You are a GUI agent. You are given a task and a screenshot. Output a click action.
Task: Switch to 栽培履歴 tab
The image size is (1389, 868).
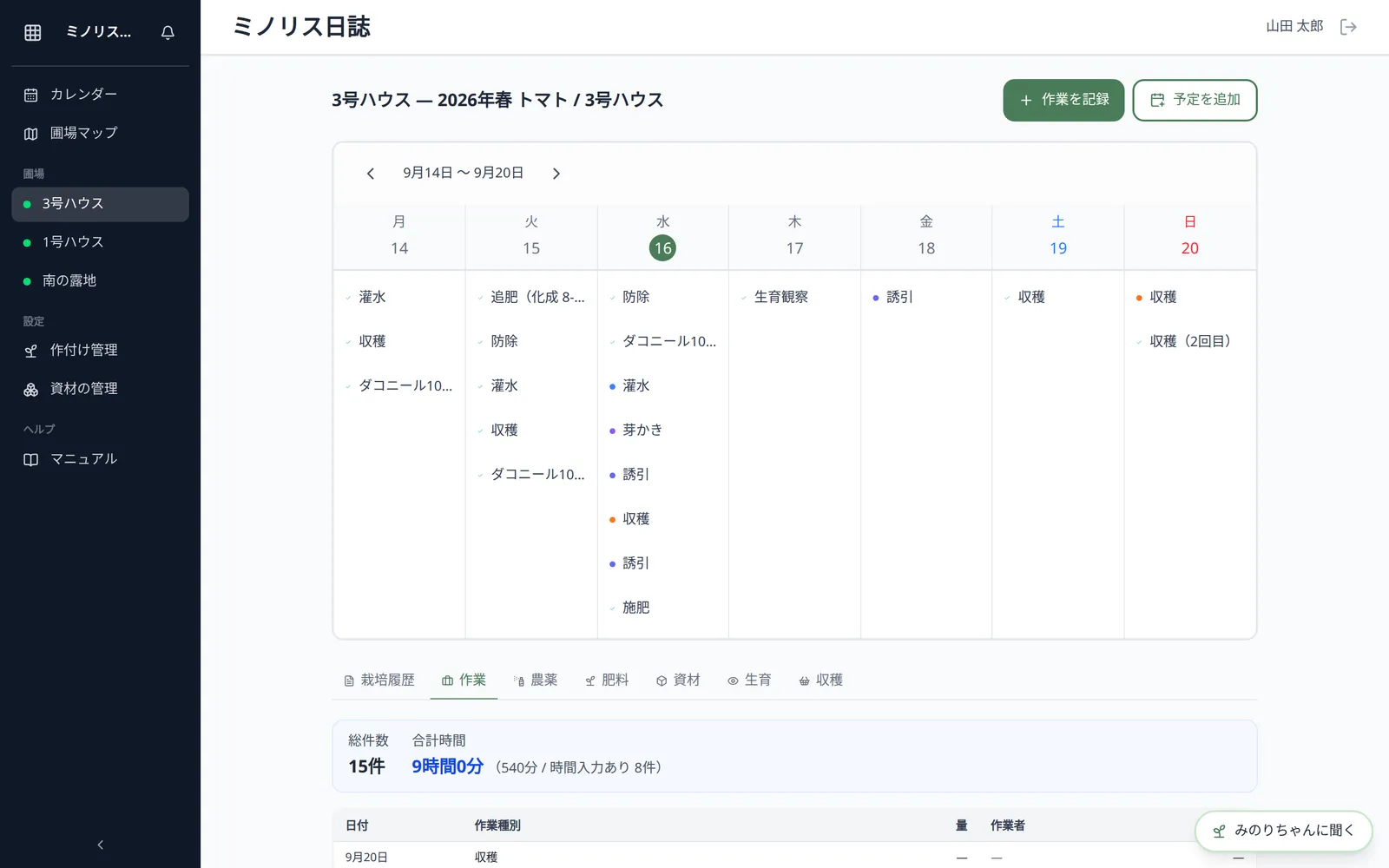[x=379, y=681]
